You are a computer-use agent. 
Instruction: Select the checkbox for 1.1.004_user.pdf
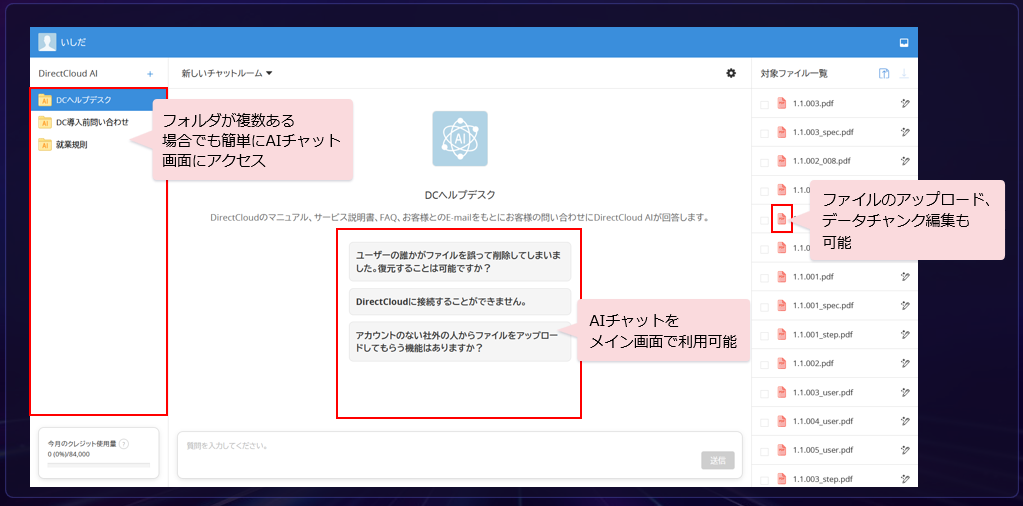tap(765, 422)
